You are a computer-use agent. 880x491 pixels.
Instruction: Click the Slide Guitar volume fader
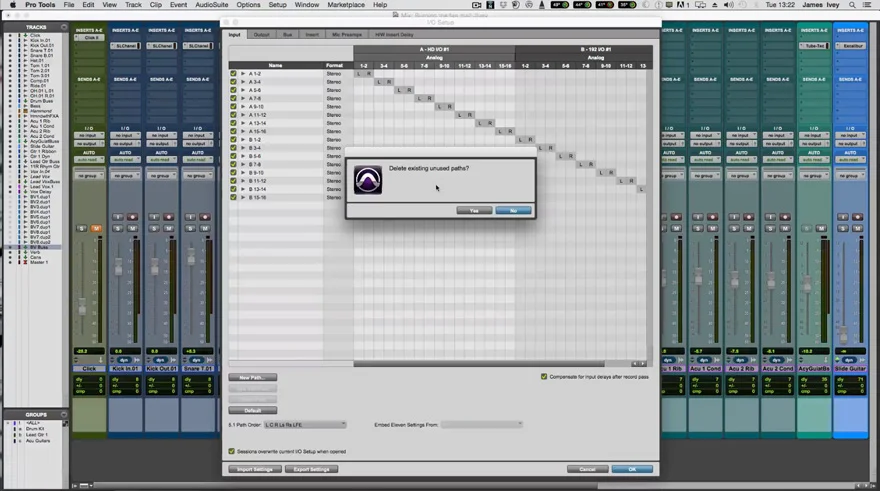pos(843,334)
